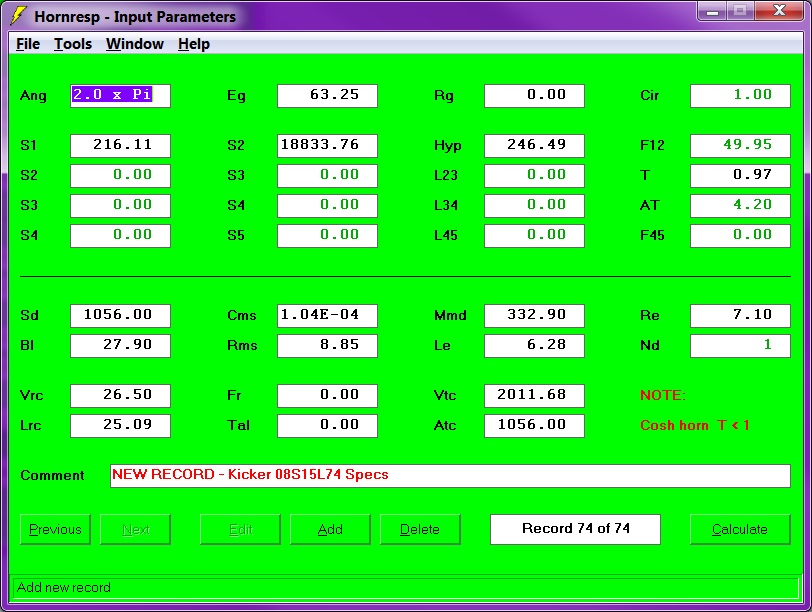Click the Atc field showing 1056.00
Image resolution: width=812 pixels, height=612 pixels.
(x=534, y=426)
